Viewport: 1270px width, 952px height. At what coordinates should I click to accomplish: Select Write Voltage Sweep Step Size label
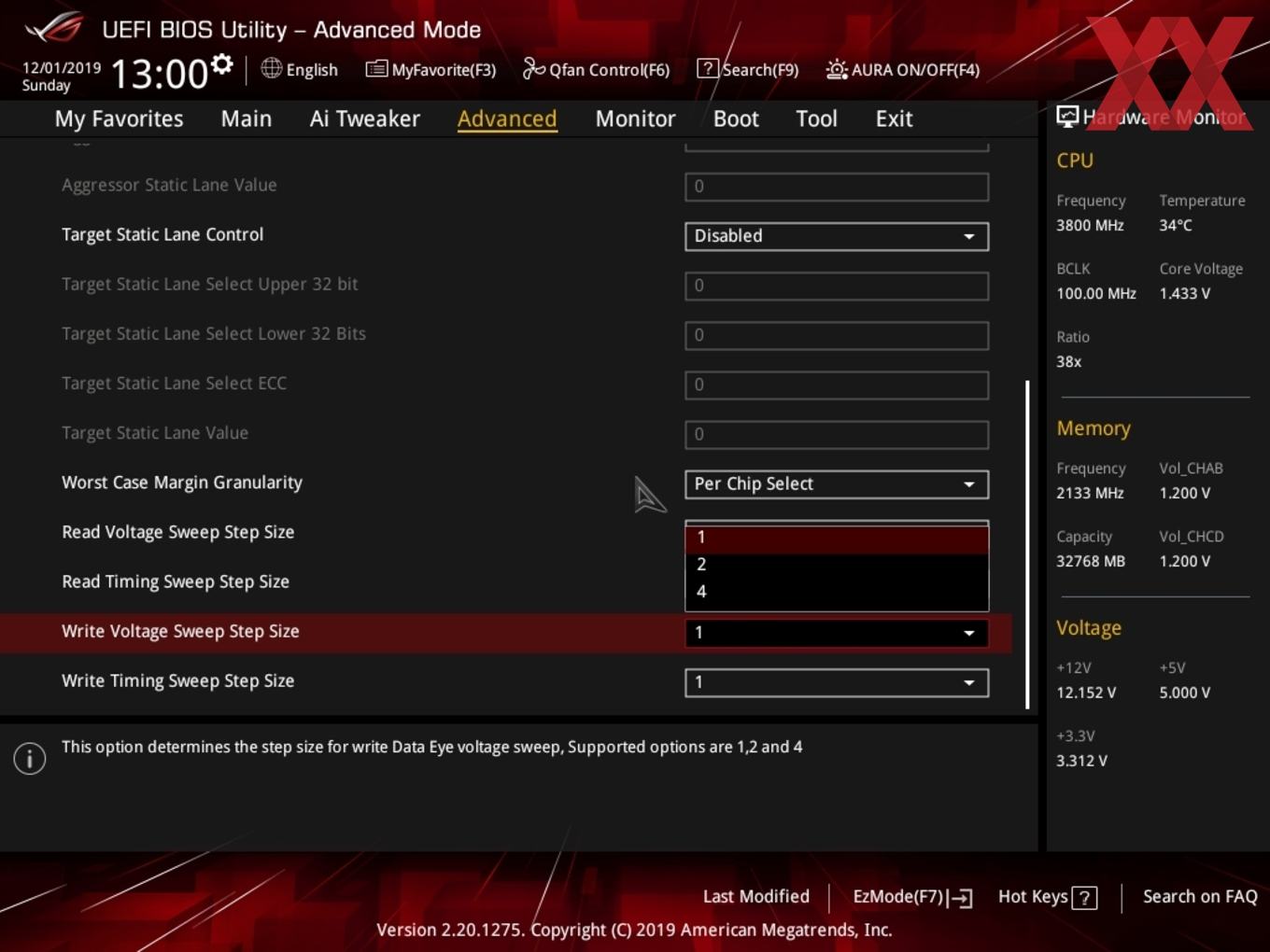click(x=180, y=631)
